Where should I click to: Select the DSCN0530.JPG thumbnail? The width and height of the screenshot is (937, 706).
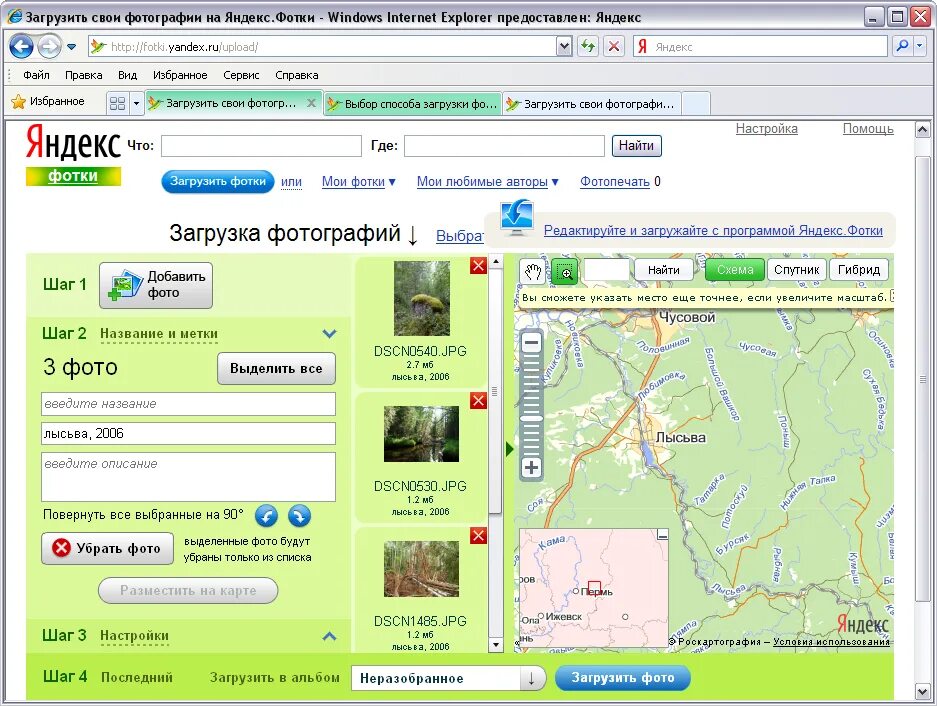[421, 434]
